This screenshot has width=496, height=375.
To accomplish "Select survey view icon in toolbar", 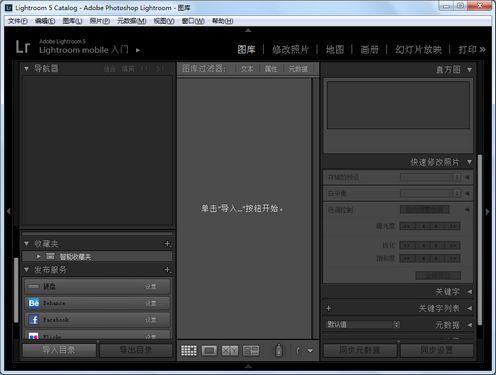I will (x=251, y=351).
